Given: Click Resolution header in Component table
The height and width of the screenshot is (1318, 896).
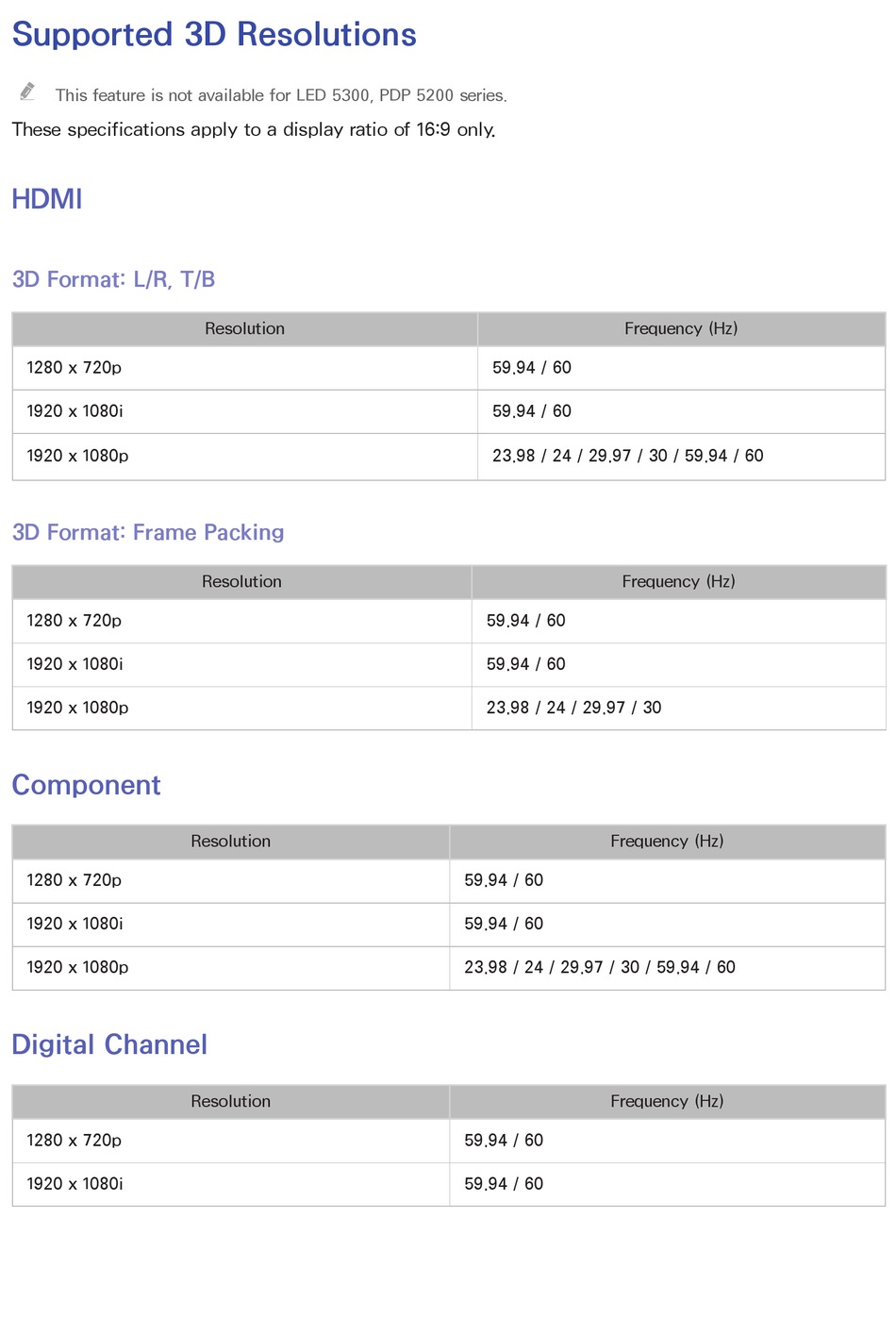Looking at the screenshot, I should (x=231, y=841).
